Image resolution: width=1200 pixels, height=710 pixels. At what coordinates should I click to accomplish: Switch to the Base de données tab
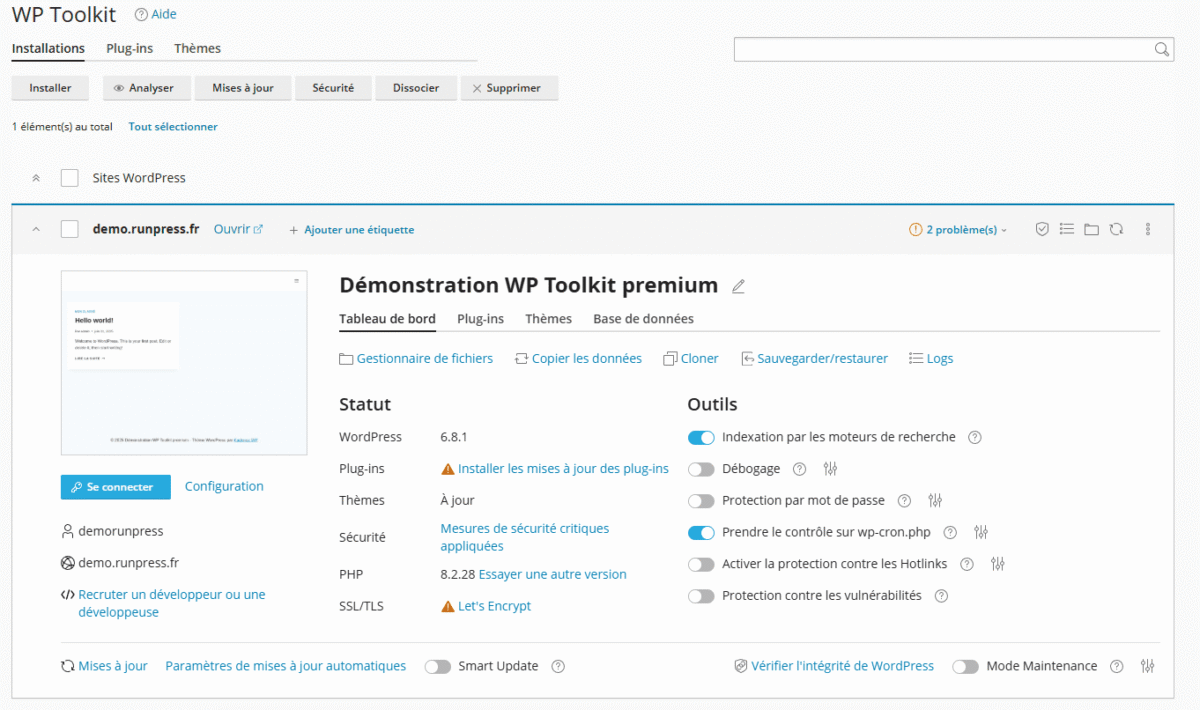coord(643,319)
